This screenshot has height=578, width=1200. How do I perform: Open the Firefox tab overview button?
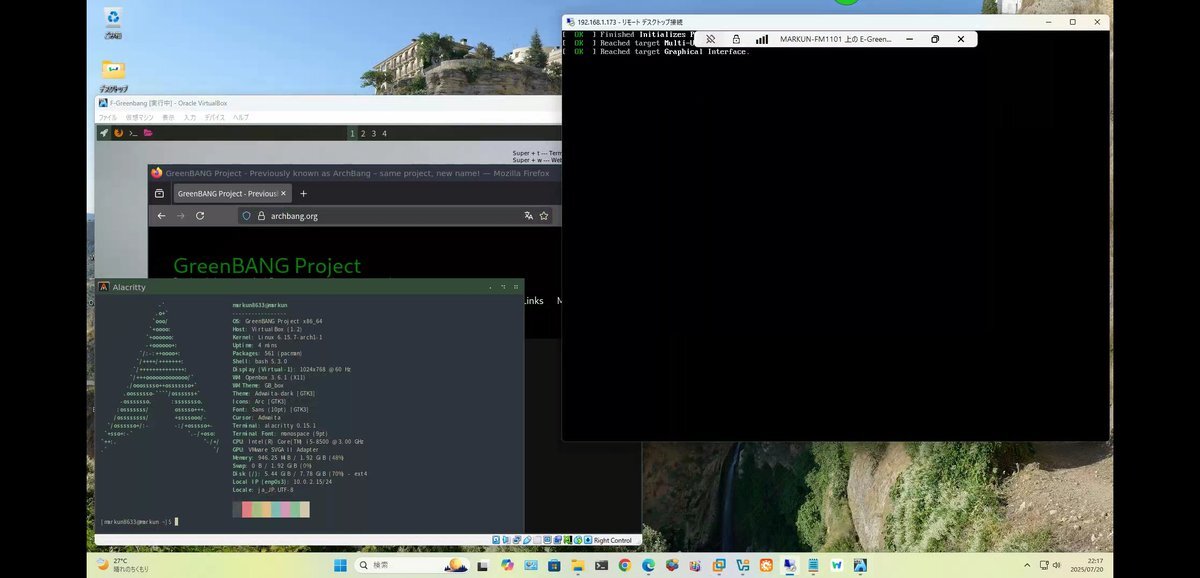tap(157, 193)
